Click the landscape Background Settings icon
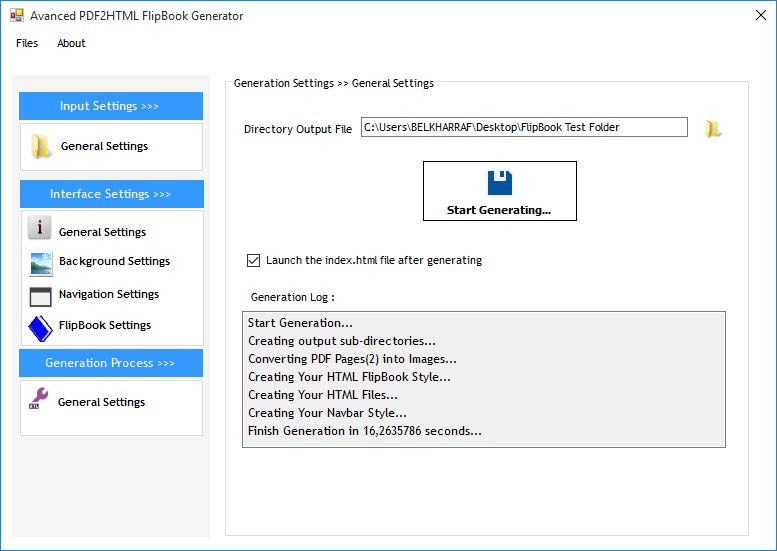 (41, 263)
